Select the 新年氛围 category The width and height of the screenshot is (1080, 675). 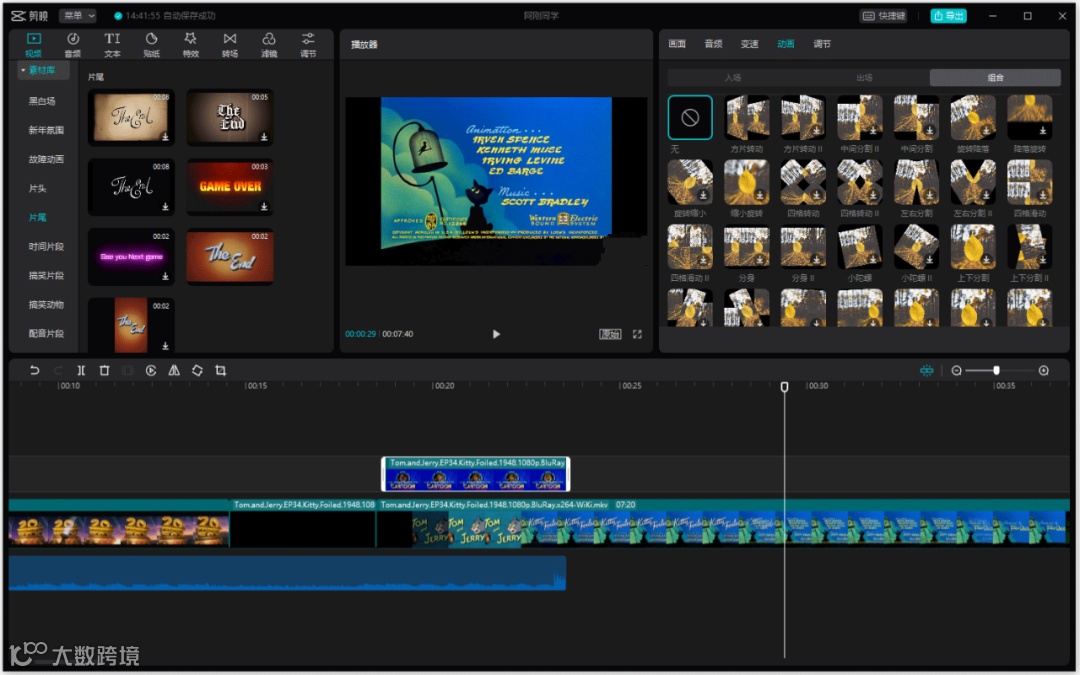coord(45,130)
